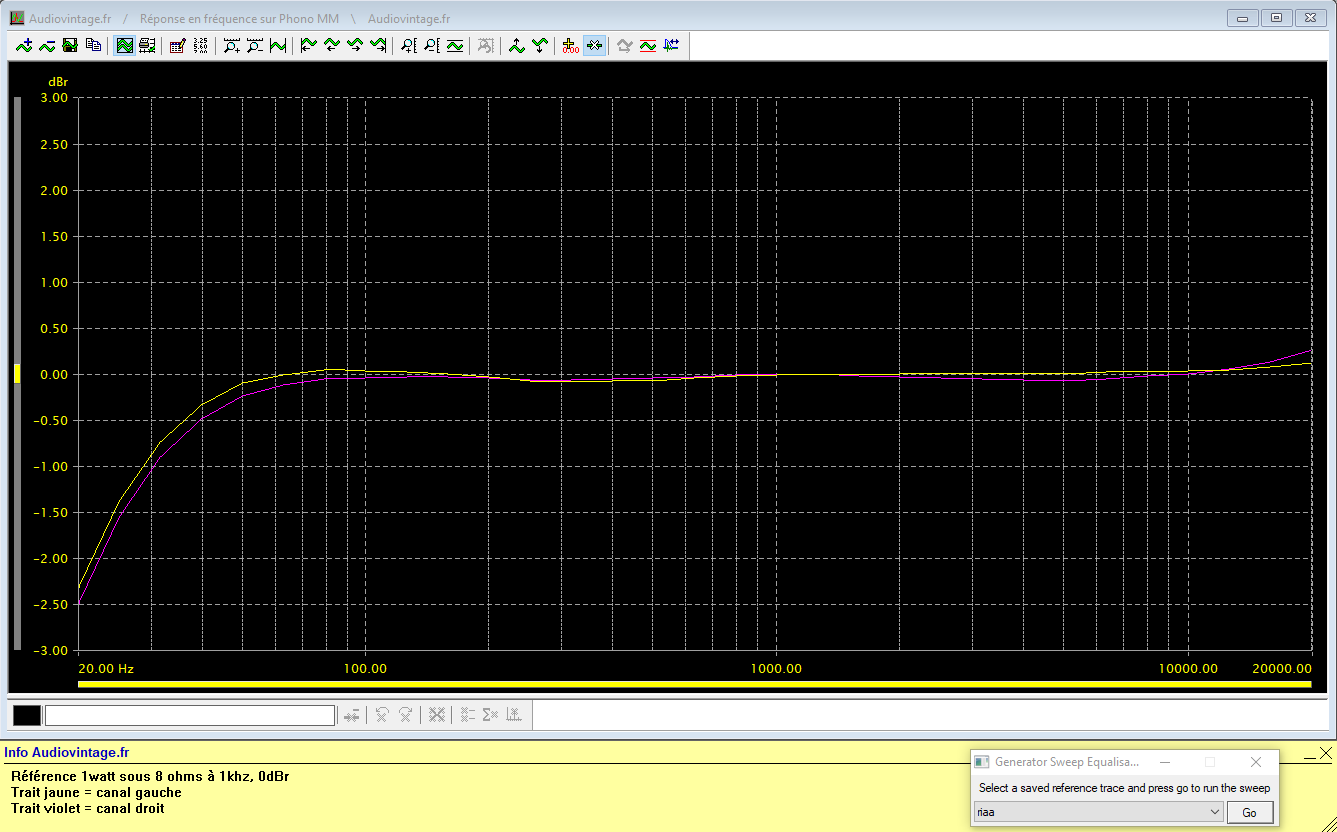Click the second trace shift-left arrow icon
The image size is (1337, 832).
click(x=332, y=45)
